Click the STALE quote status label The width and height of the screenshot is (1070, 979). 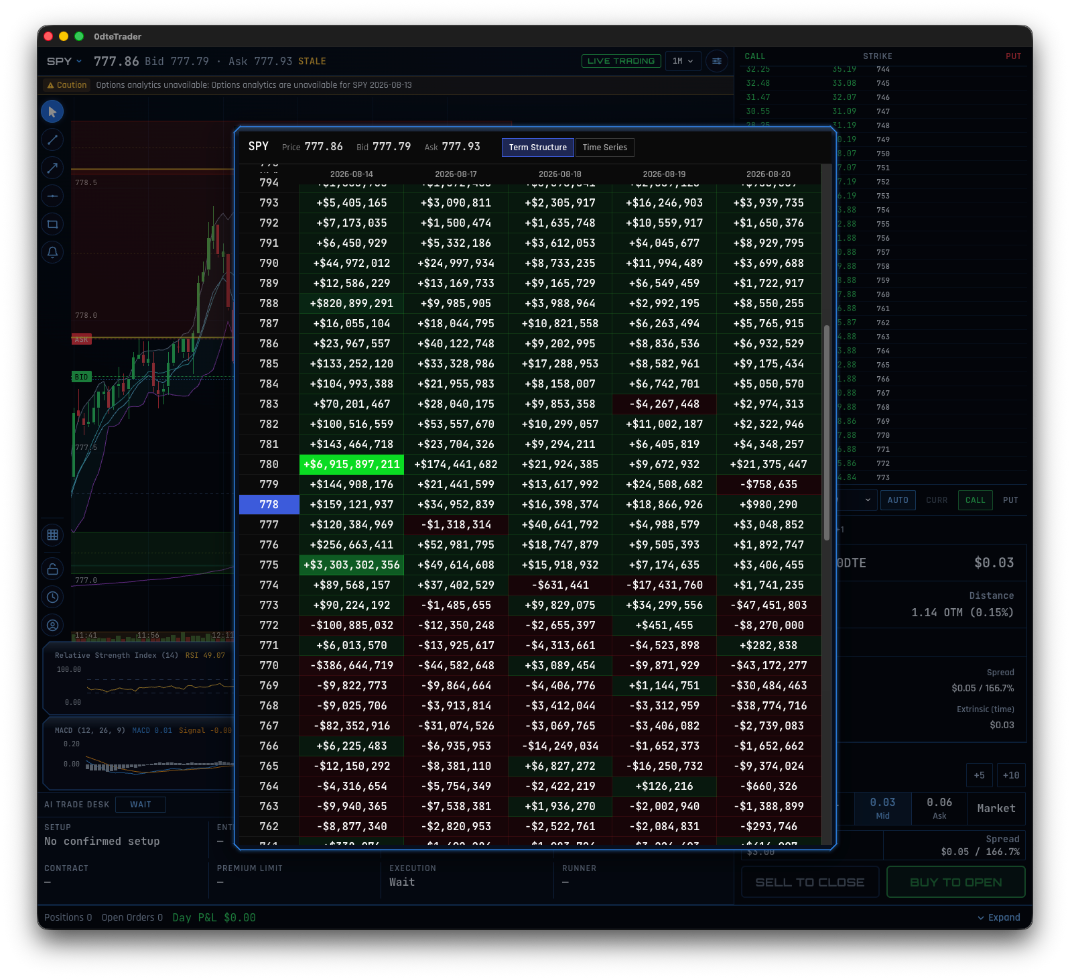point(312,61)
